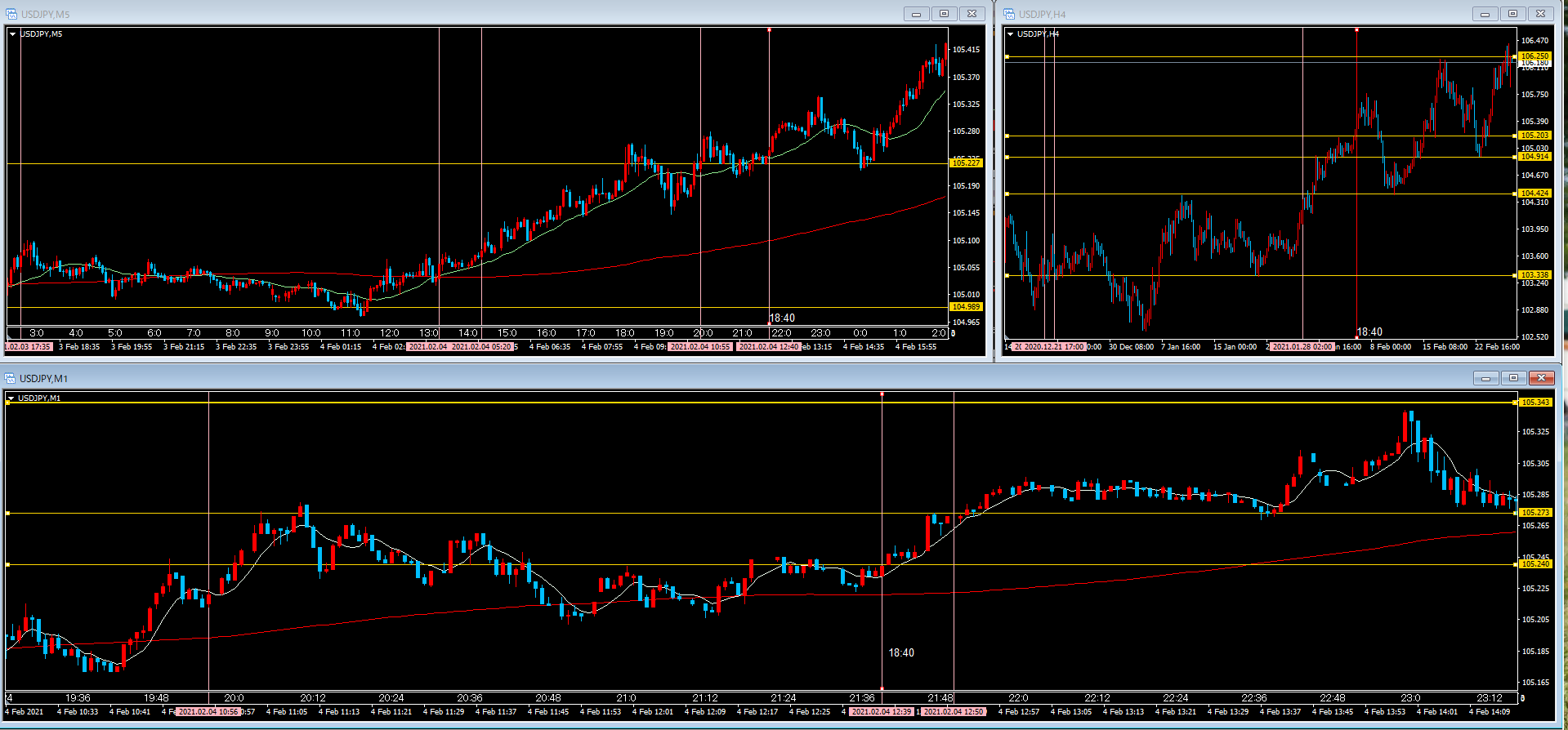Select the 105.227 price label on M5 chart
This screenshot has height=730, width=1568.
966,163
